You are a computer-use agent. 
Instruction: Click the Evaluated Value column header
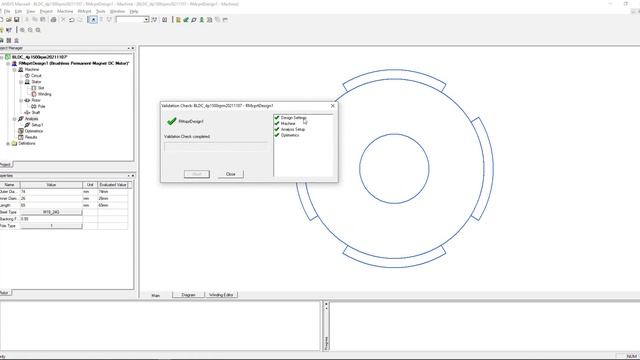click(113, 185)
